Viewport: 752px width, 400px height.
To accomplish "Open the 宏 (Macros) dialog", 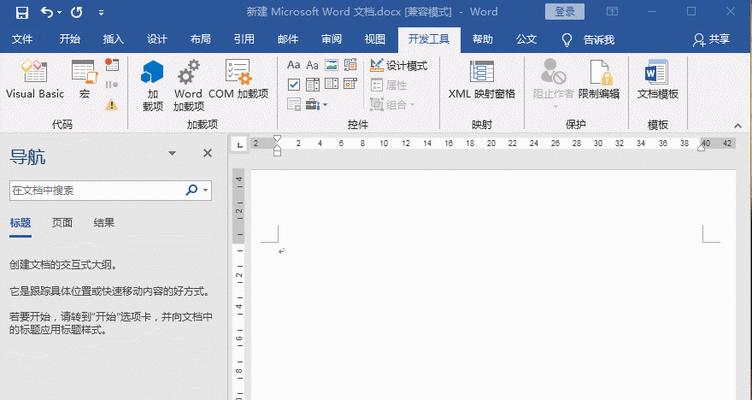I will 84,79.
